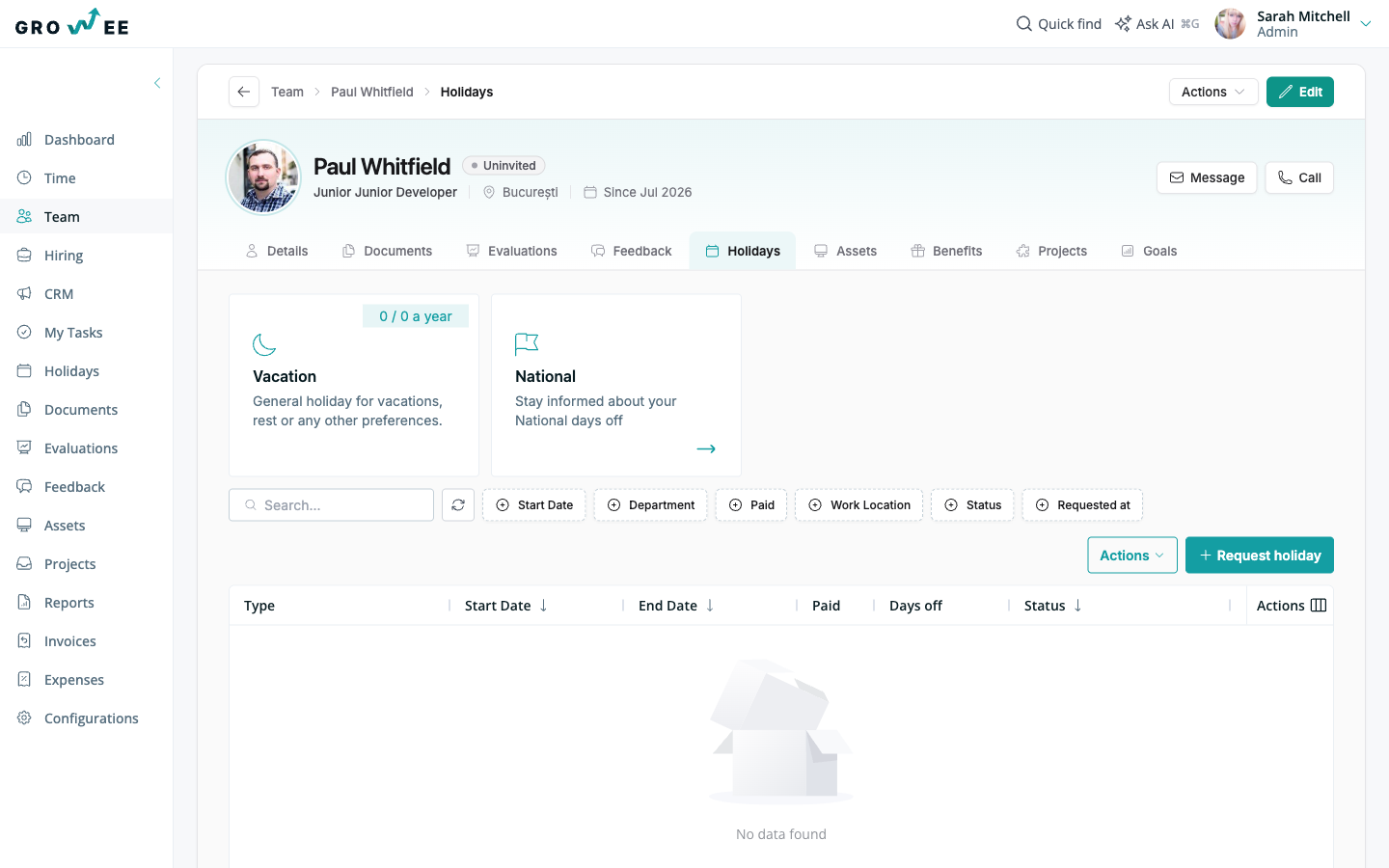Click the Vacation moon icon
The height and width of the screenshot is (868, 1389).
point(264,344)
